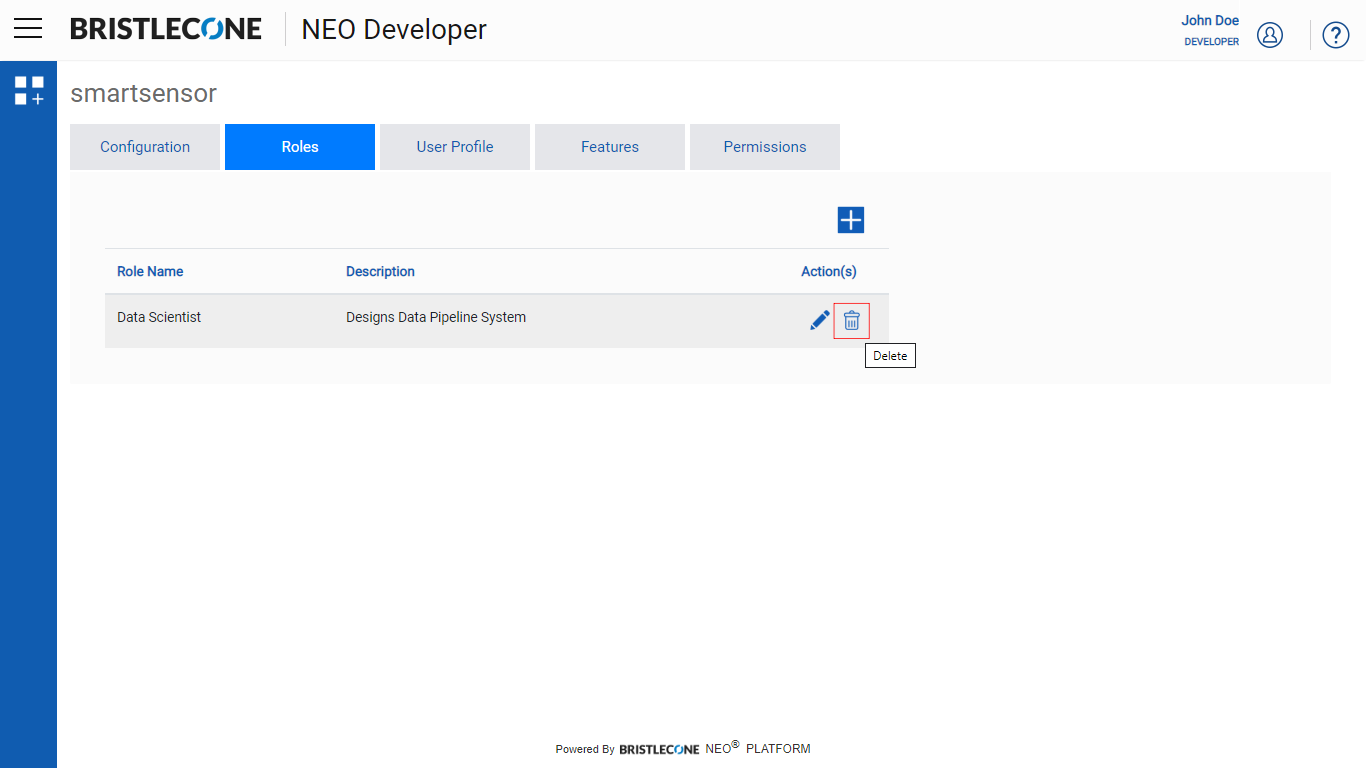
Task: Open the help question mark icon
Action: point(1336,35)
